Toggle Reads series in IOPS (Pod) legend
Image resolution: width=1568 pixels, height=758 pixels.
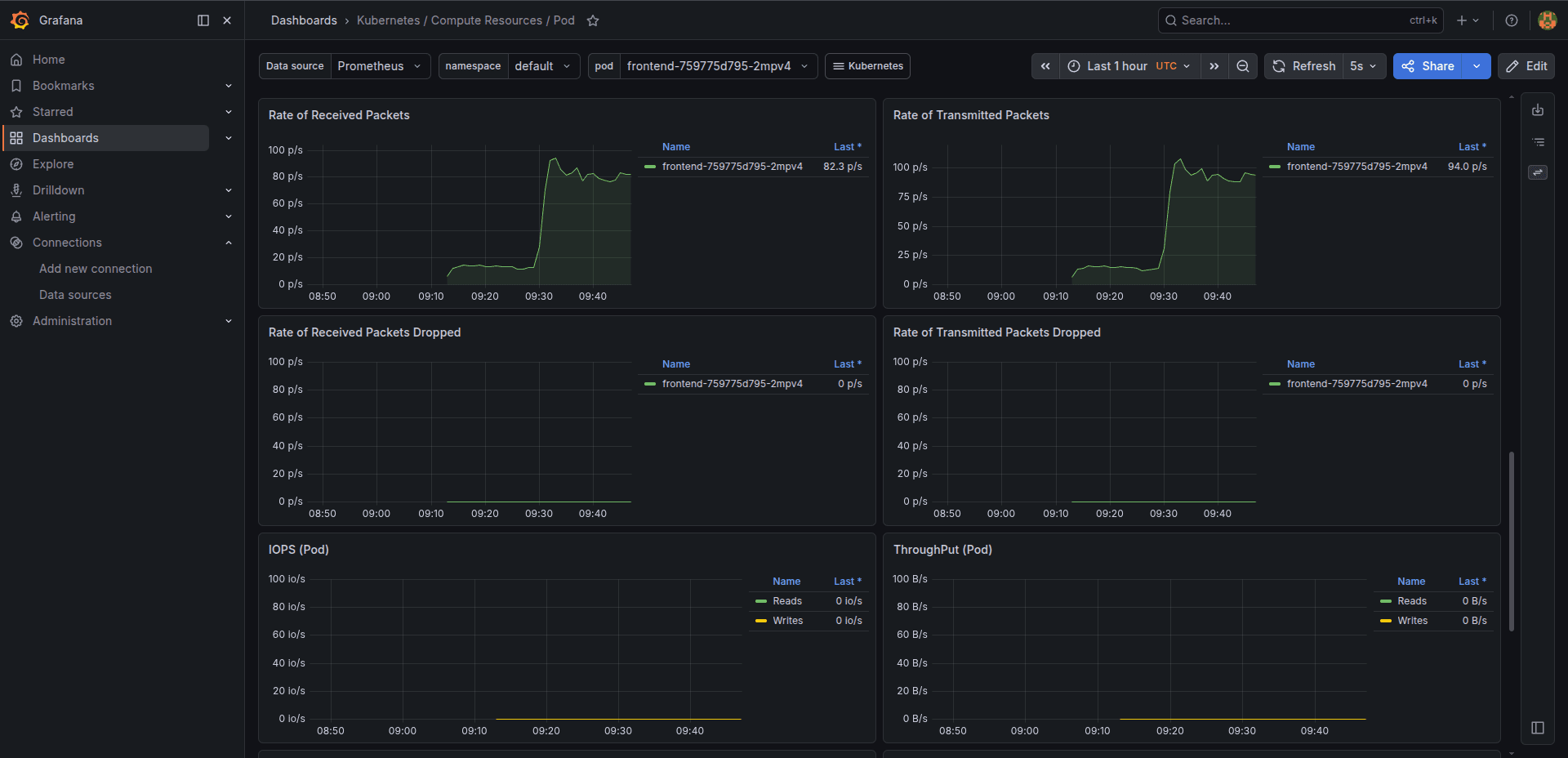tap(787, 601)
